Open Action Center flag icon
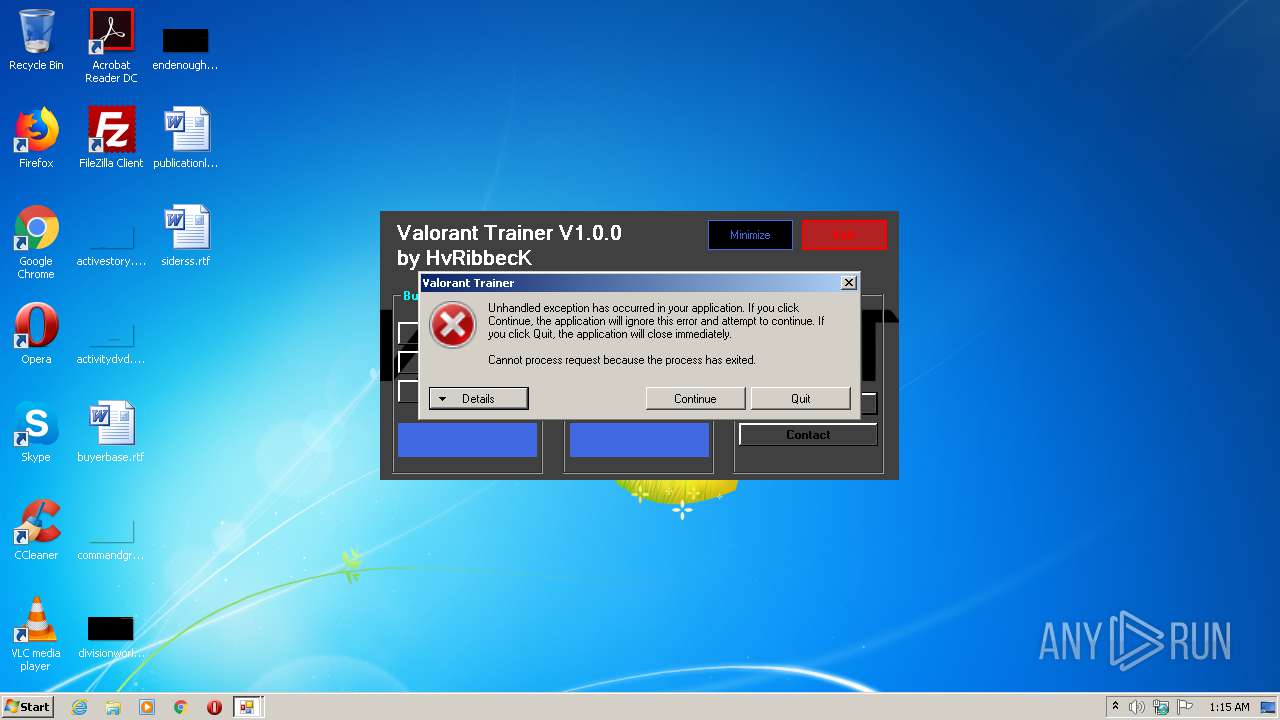This screenshot has height=720, width=1280. (1185, 707)
